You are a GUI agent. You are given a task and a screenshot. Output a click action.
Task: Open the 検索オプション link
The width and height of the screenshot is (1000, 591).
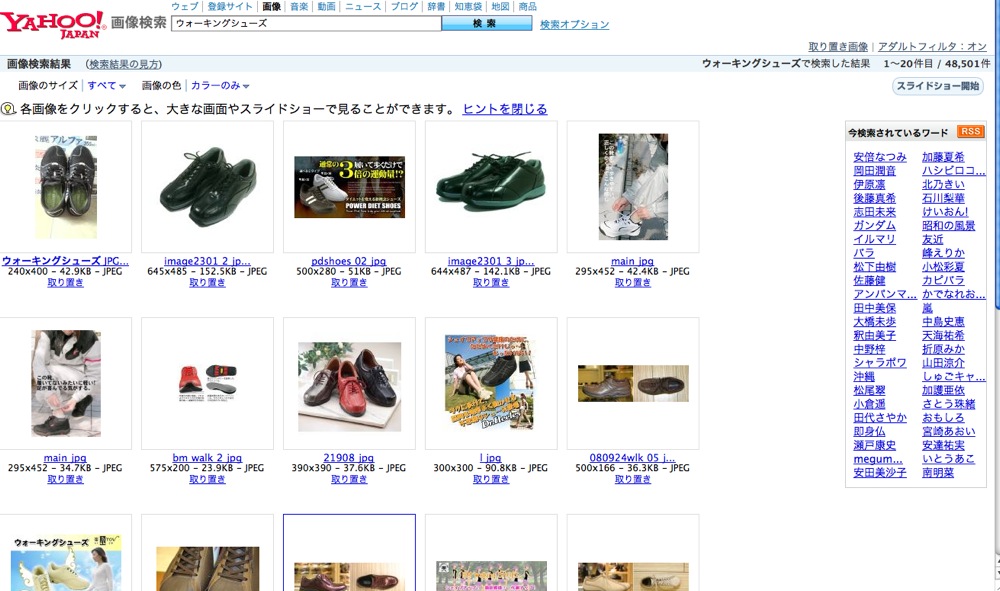[574, 24]
